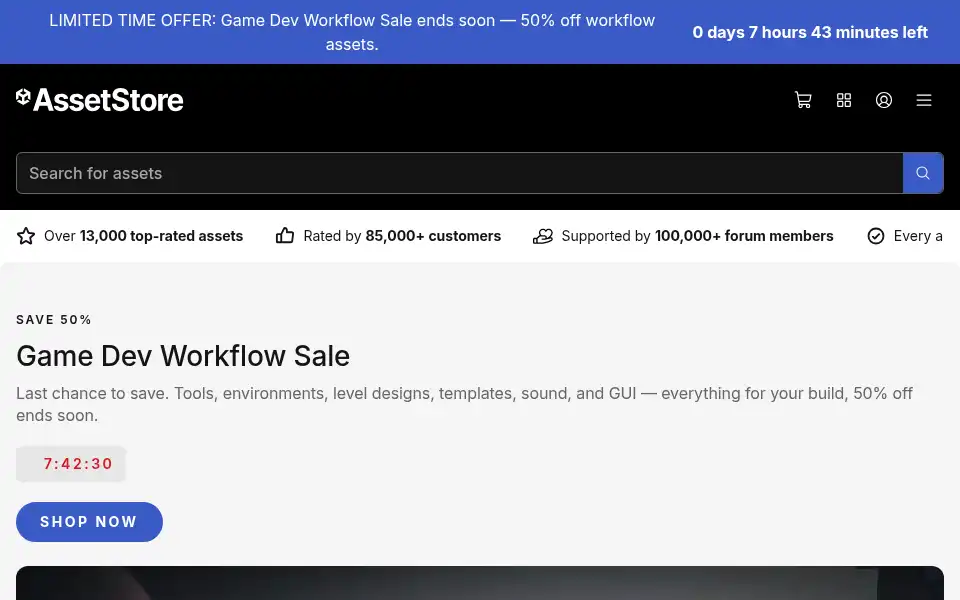
Task: Click the star icon for top-rated assets
Action: coord(26,236)
